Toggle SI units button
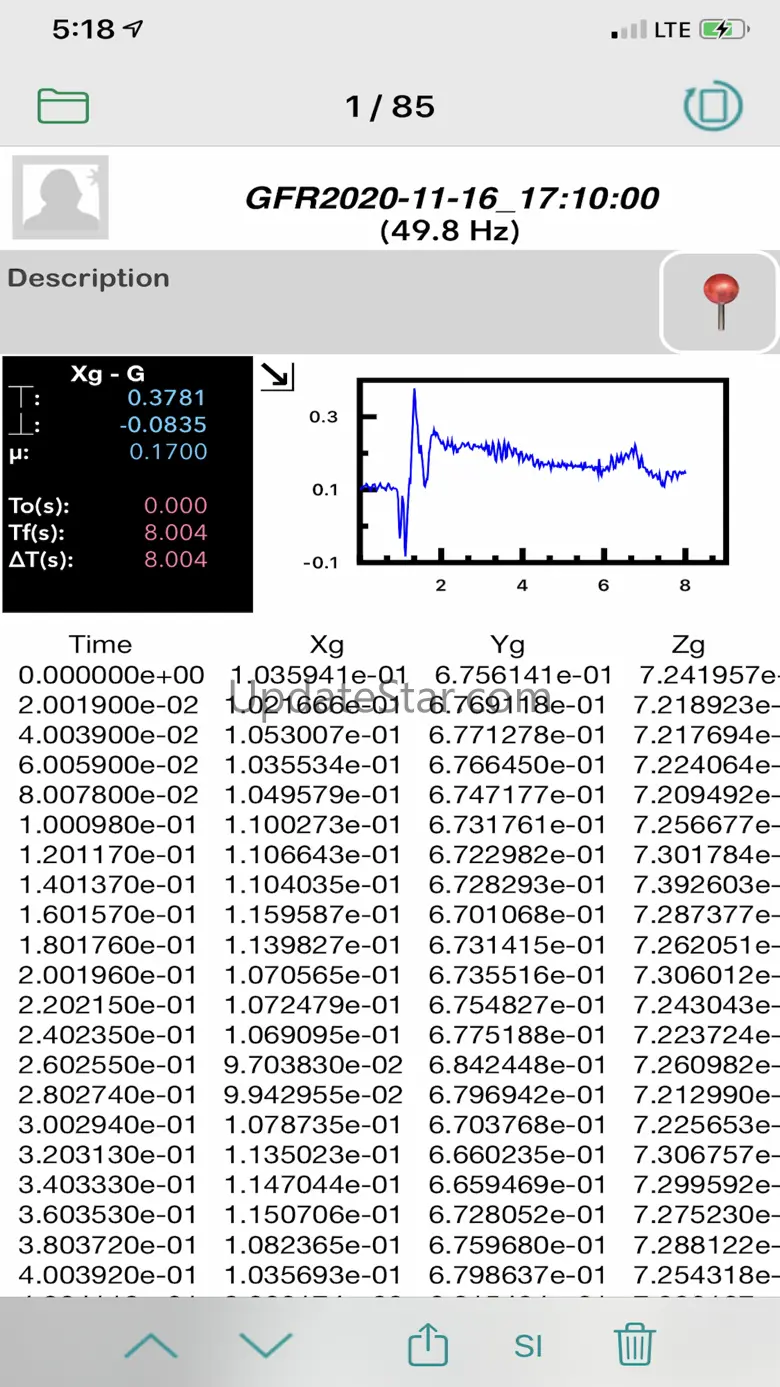Image resolution: width=780 pixels, height=1387 pixels. click(x=528, y=1346)
